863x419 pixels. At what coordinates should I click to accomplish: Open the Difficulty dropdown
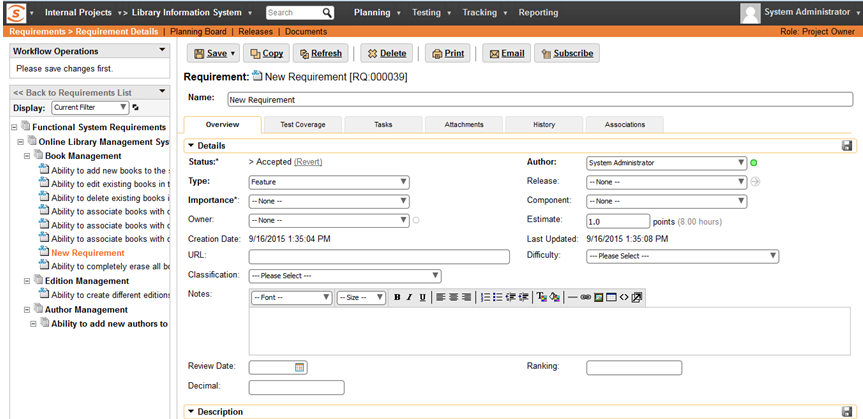click(682, 256)
